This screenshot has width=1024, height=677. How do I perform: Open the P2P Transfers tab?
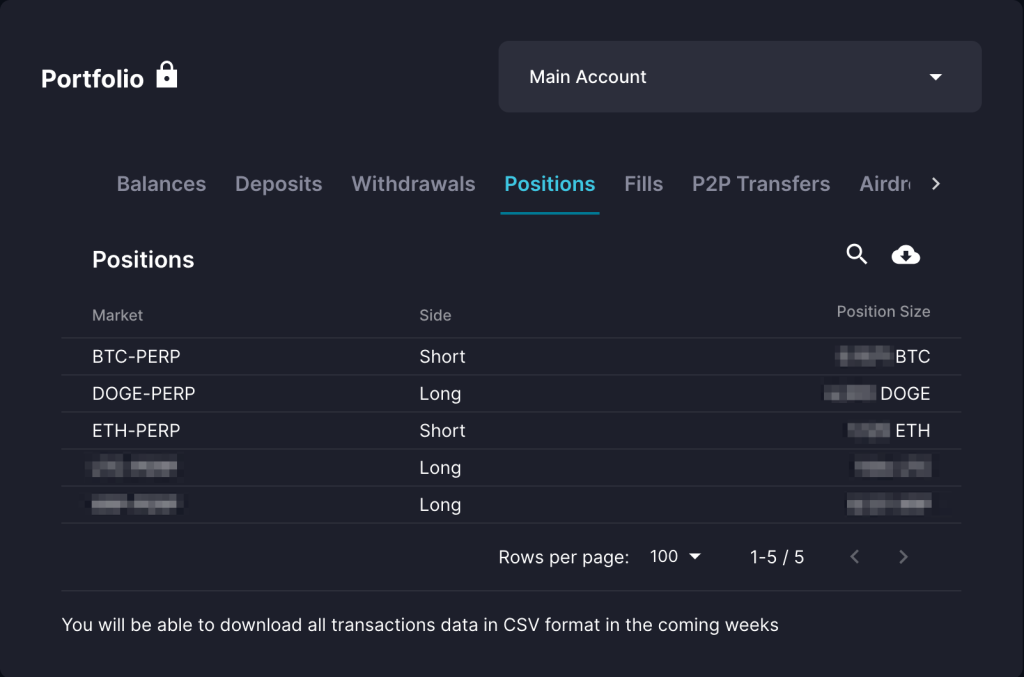coord(760,184)
